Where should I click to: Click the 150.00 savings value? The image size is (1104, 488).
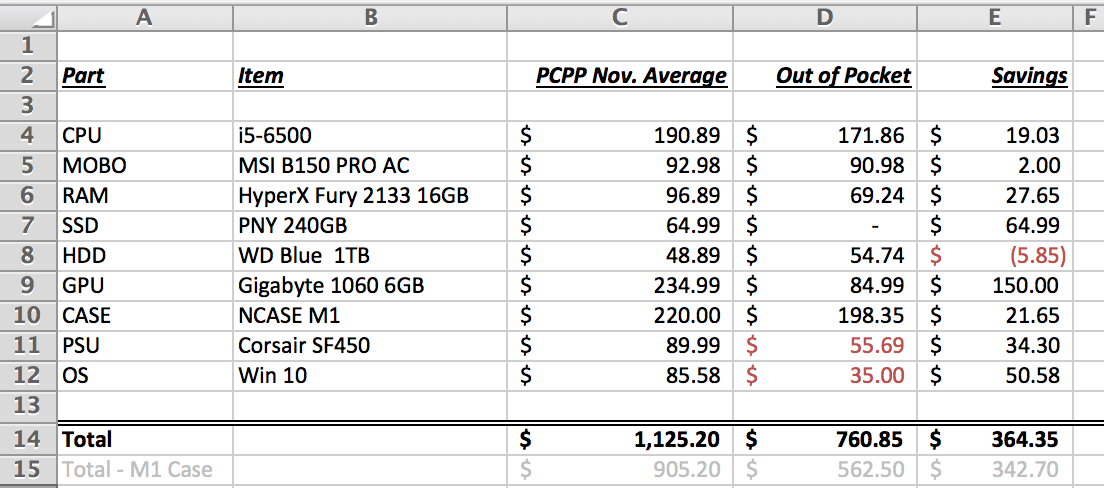click(1027, 285)
